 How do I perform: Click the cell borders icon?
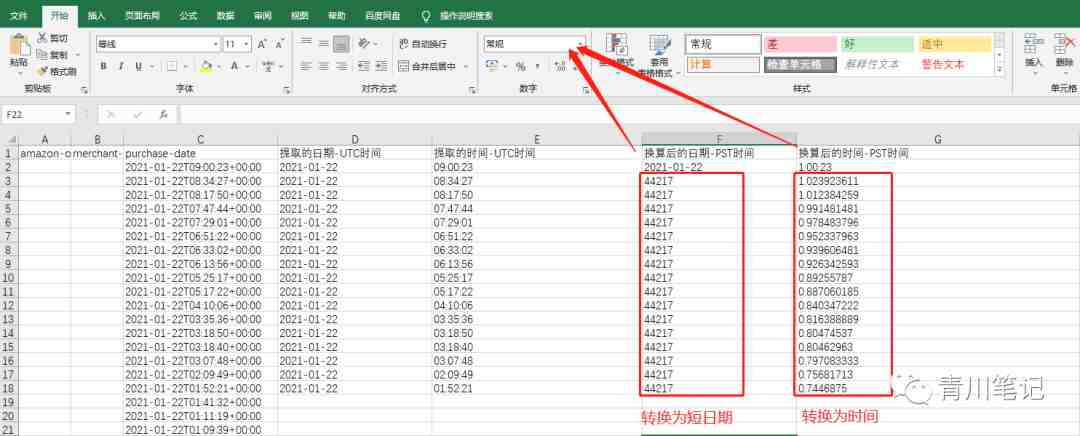[172, 66]
